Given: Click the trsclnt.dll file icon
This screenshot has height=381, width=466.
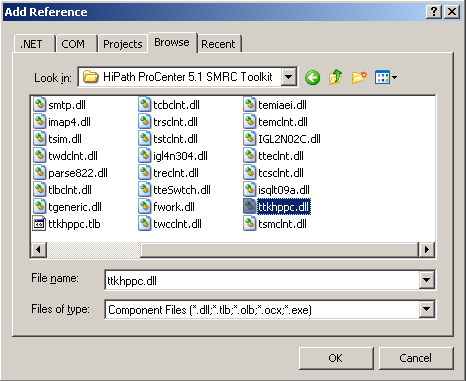Looking at the screenshot, I should pos(144,121).
